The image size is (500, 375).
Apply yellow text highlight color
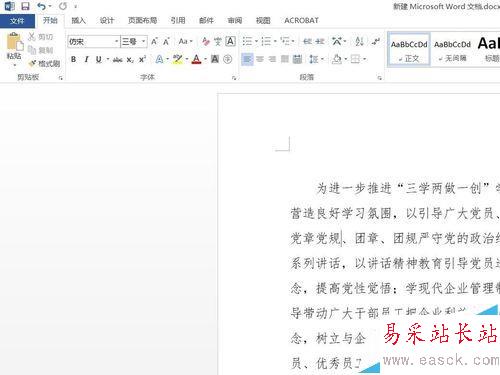[x=178, y=60]
